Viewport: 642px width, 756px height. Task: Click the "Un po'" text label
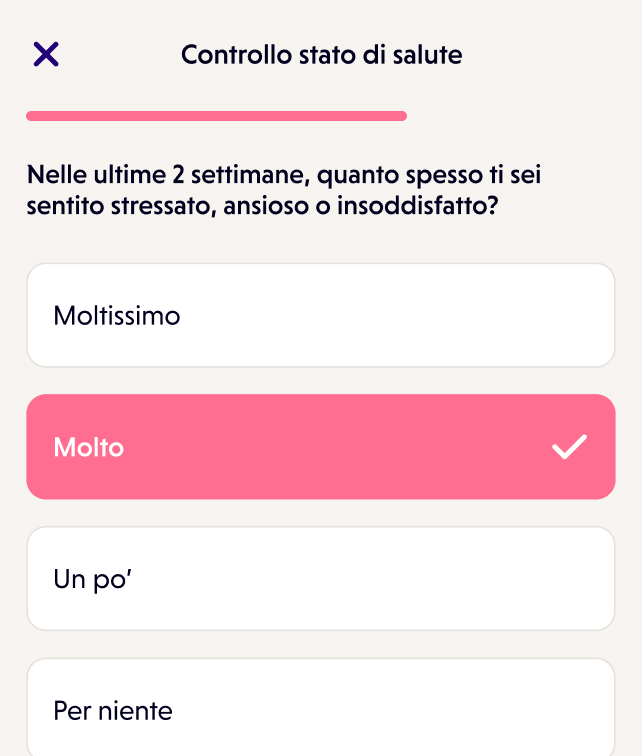[93, 579]
